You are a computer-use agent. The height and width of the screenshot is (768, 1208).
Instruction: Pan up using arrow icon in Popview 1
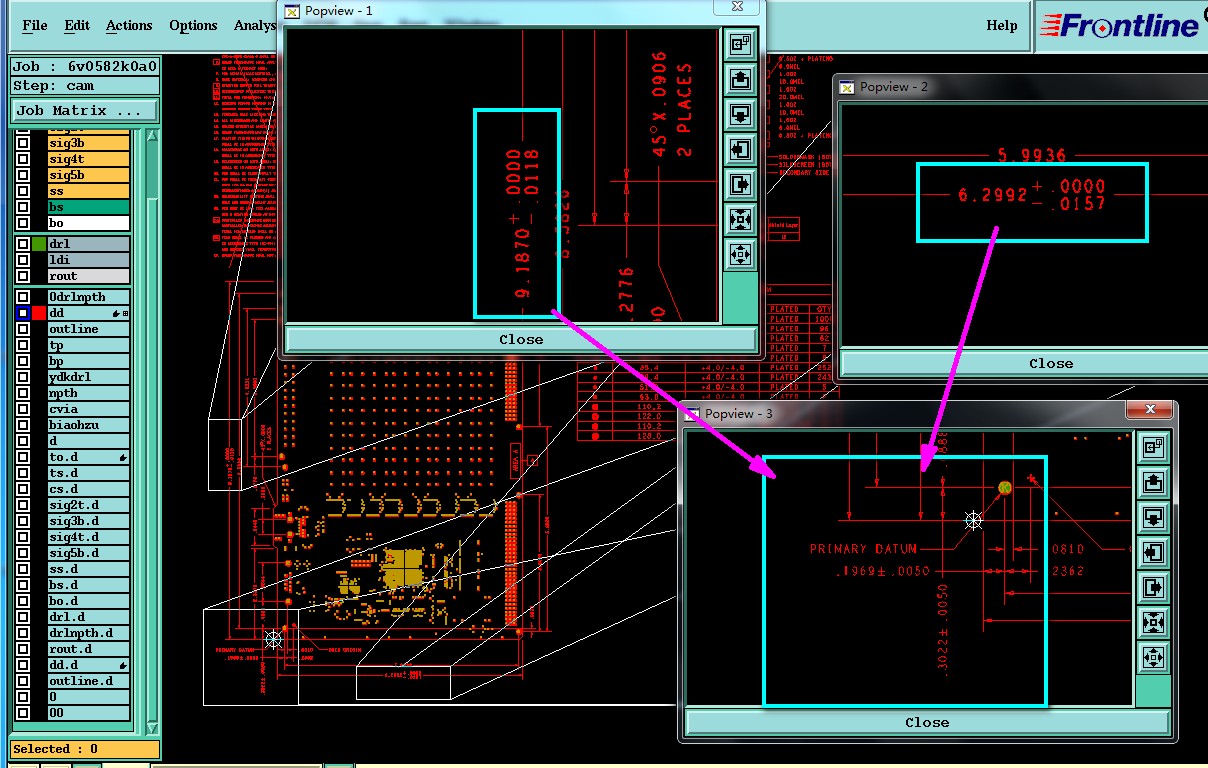click(x=740, y=79)
